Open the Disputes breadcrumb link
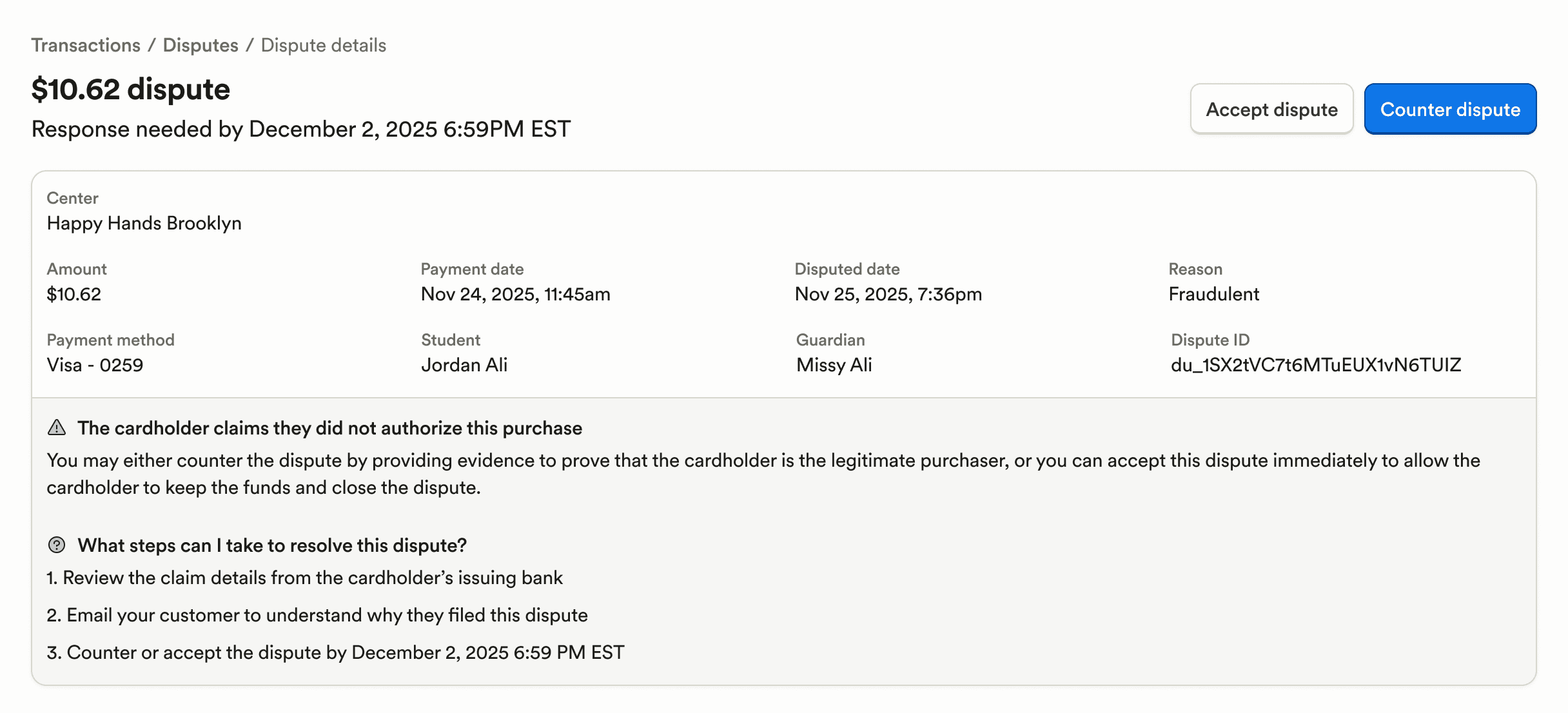Image resolution: width=1568 pixels, height=713 pixels. 201,45
